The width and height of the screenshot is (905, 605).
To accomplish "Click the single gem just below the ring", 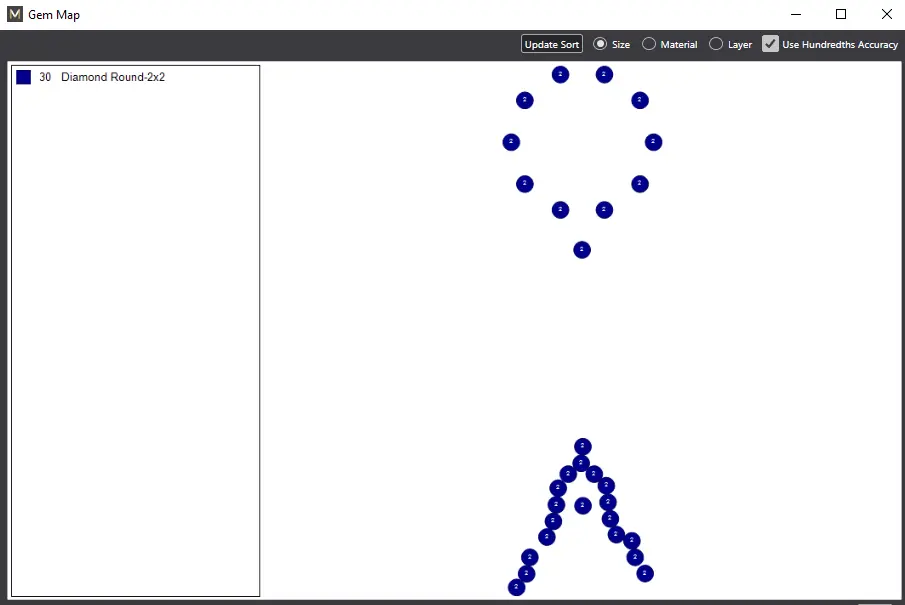I will tap(582, 250).
